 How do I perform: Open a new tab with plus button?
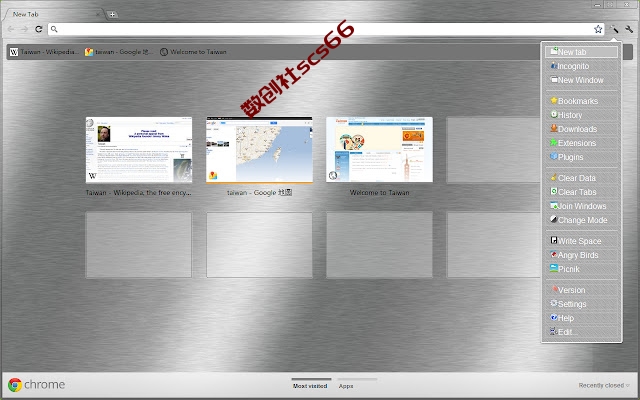pos(112,14)
